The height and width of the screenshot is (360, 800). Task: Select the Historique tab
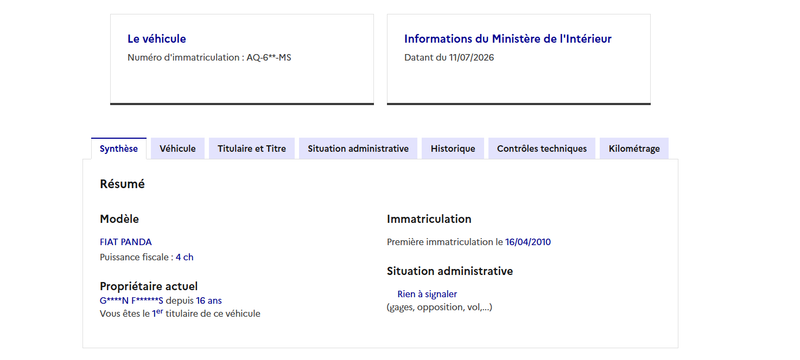coord(453,148)
